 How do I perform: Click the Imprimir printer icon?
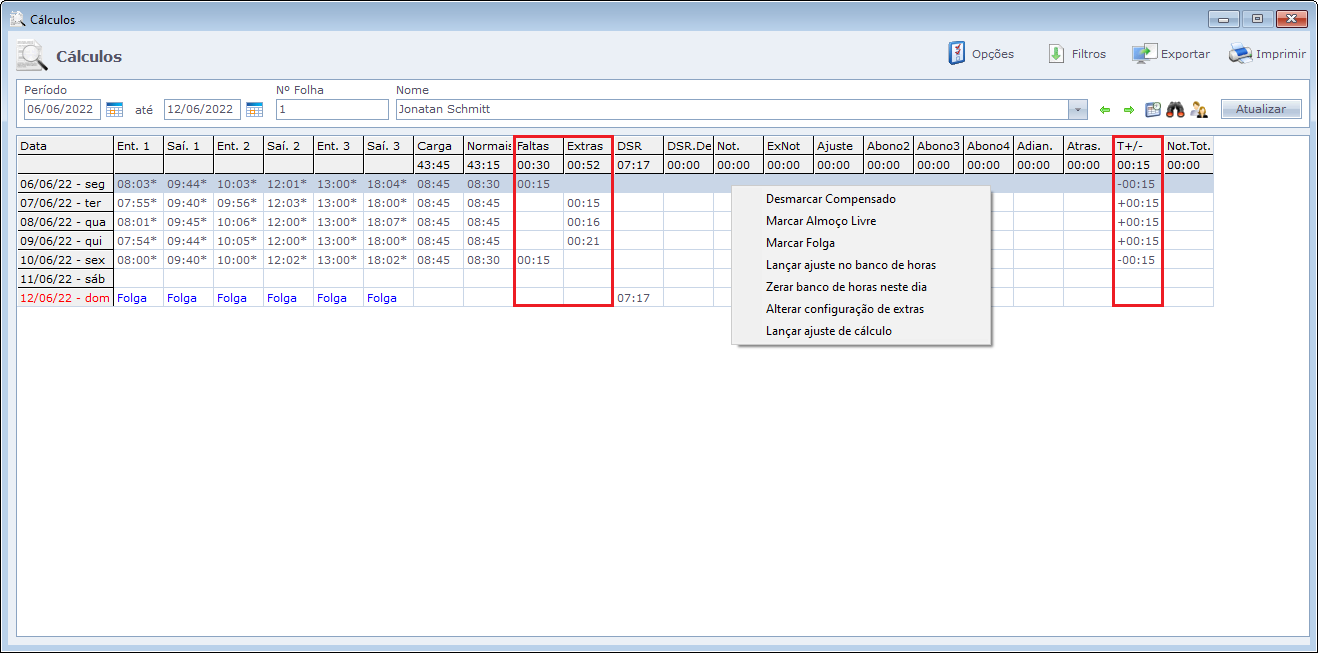[1240, 54]
